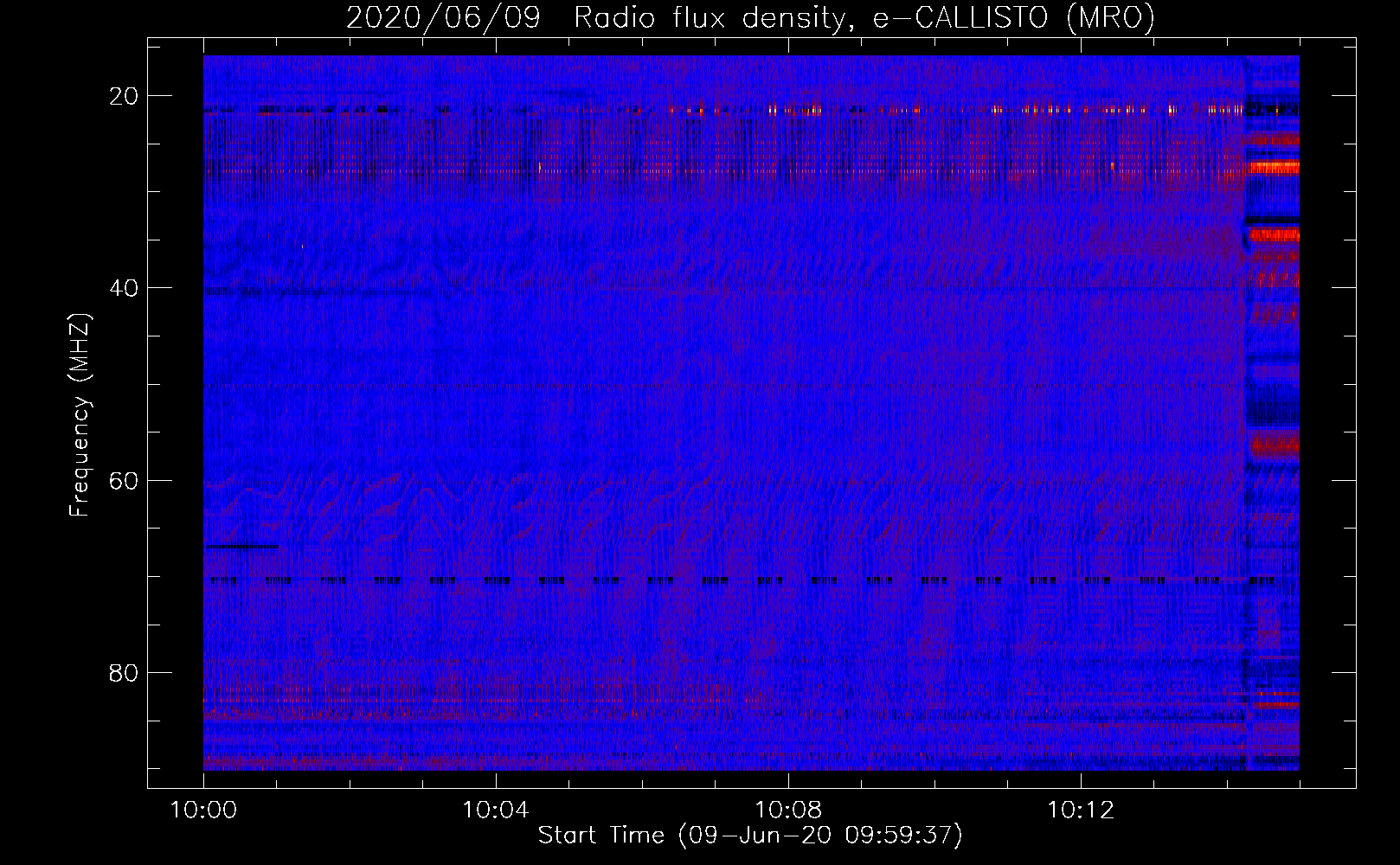The width and height of the screenshot is (1400, 865).
Task: Click the "20" frequency tick label
Action: pyautogui.click(x=125, y=96)
